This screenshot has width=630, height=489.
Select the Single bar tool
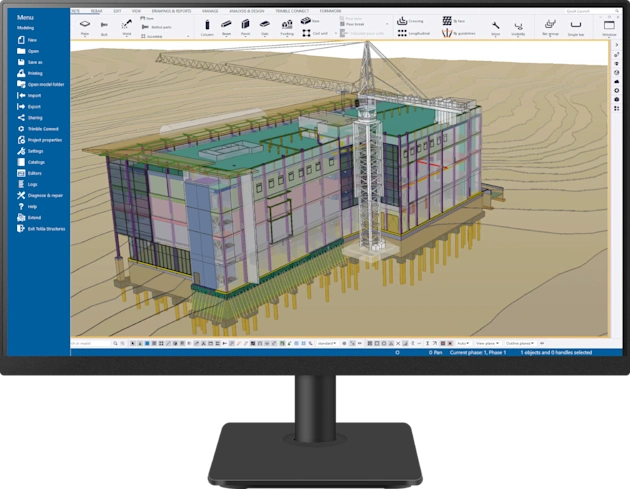pyautogui.click(x=576, y=28)
